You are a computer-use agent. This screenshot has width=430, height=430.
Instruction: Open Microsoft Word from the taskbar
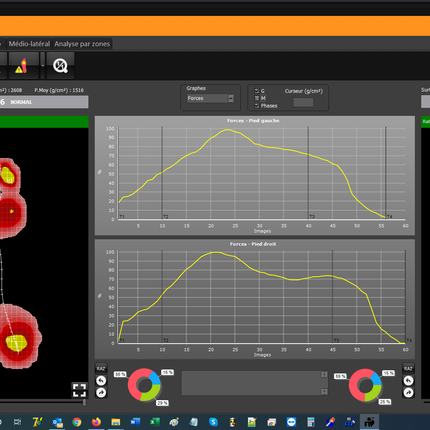pyautogui.click(x=135, y=422)
